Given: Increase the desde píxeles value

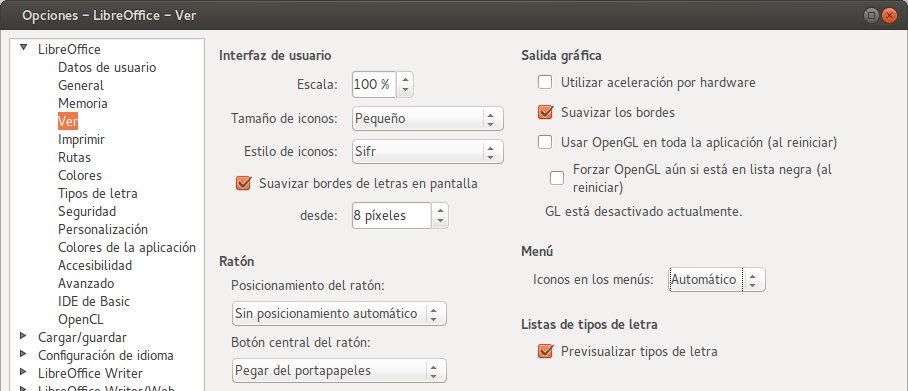Looking at the screenshot, I should point(440,209).
